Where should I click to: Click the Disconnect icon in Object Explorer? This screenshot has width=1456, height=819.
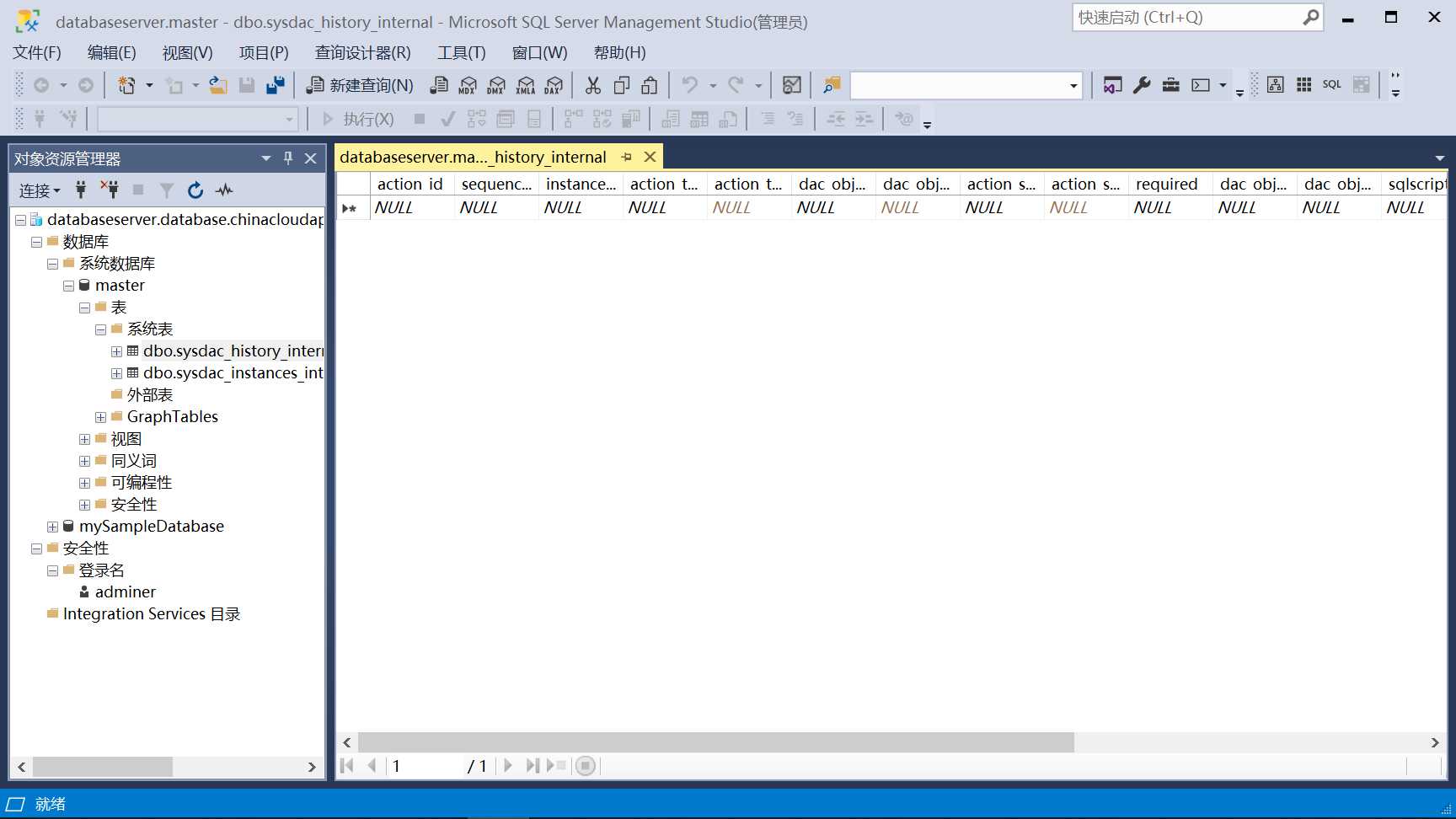pos(110,190)
